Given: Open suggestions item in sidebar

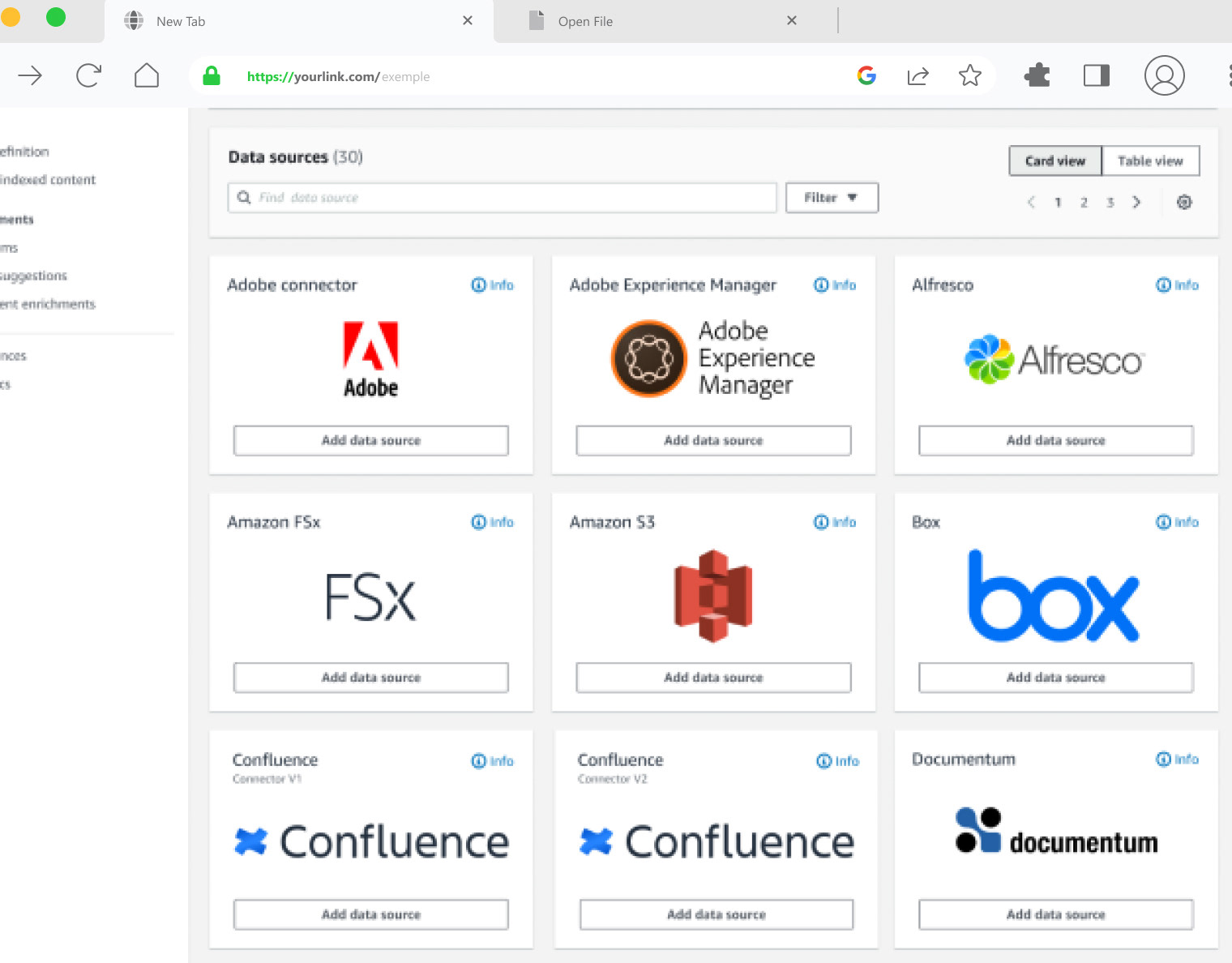Looking at the screenshot, I should pyautogui.click(x=33, y=276).
